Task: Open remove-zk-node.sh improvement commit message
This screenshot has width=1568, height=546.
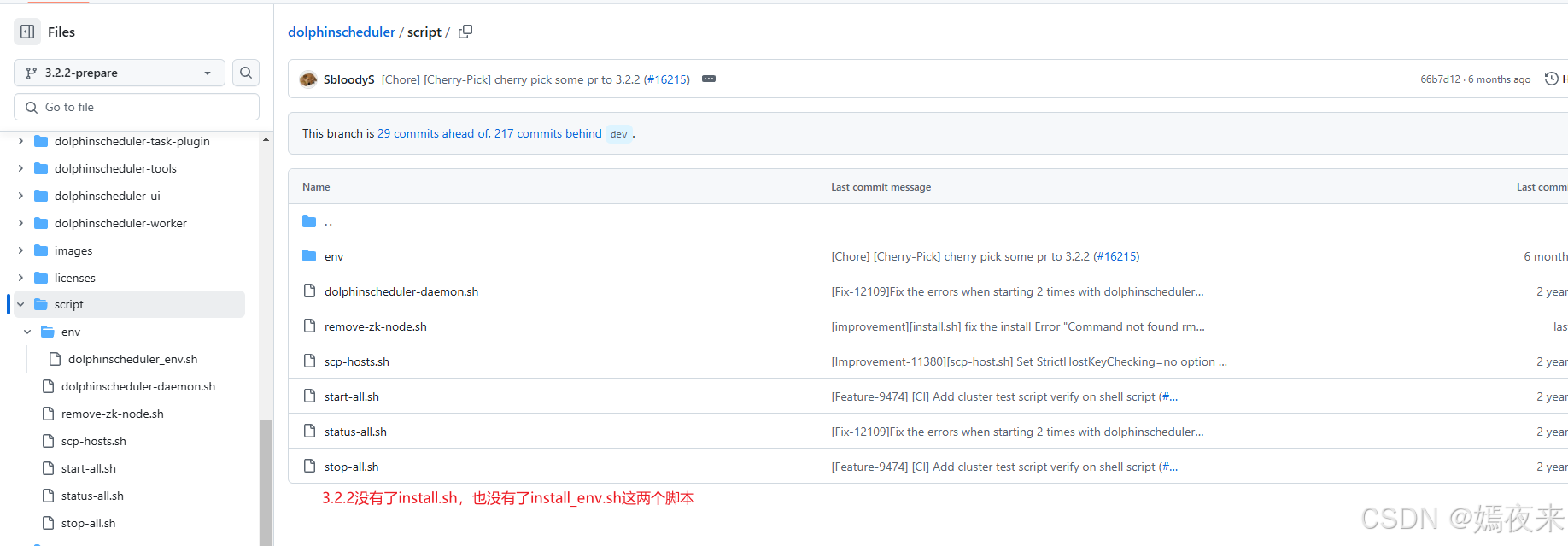Action: click(1018, 326)
